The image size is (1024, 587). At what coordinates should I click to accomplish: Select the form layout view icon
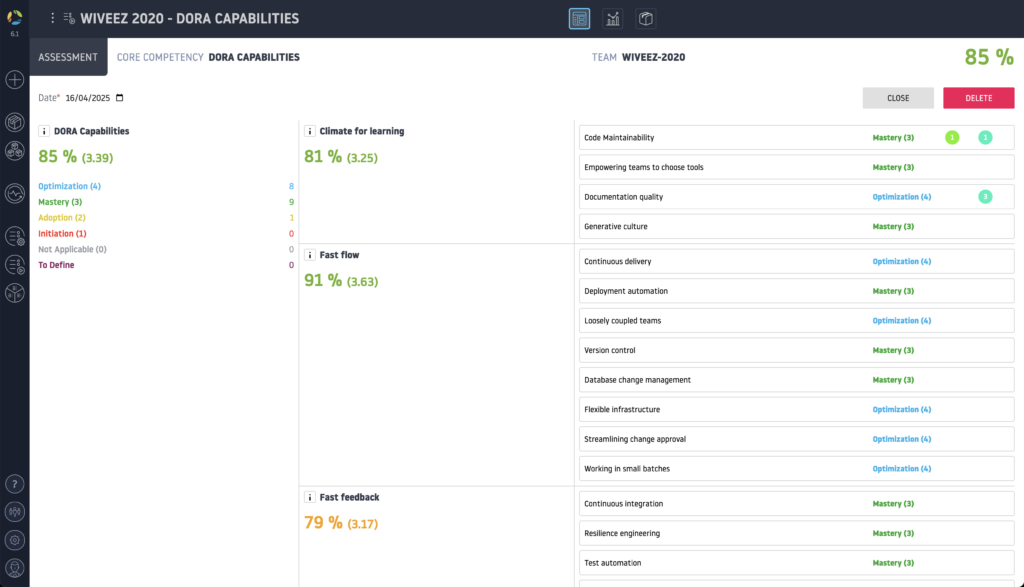[579, 18]
